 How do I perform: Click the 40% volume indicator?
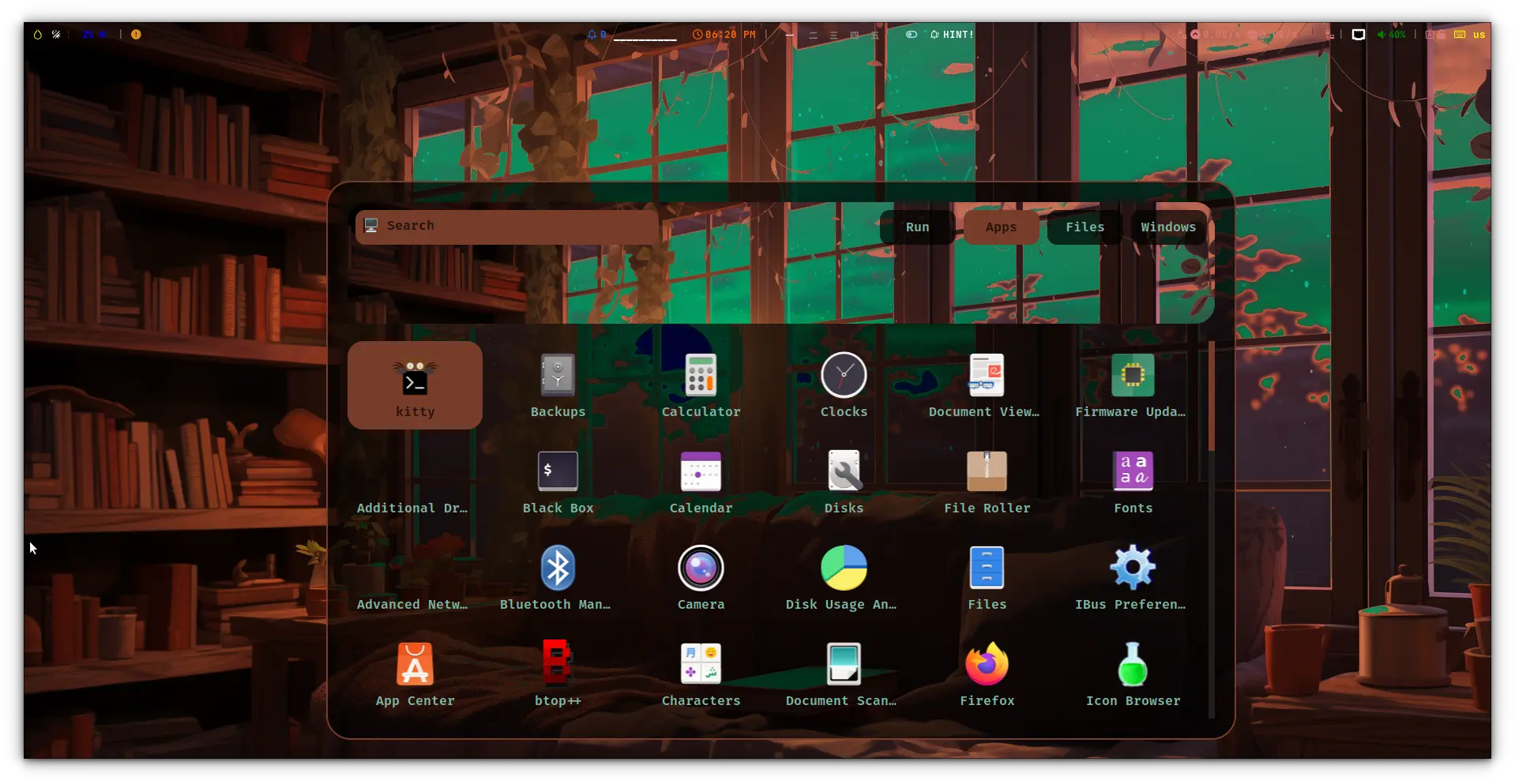pyautogui.click(x=1392, y=35)
